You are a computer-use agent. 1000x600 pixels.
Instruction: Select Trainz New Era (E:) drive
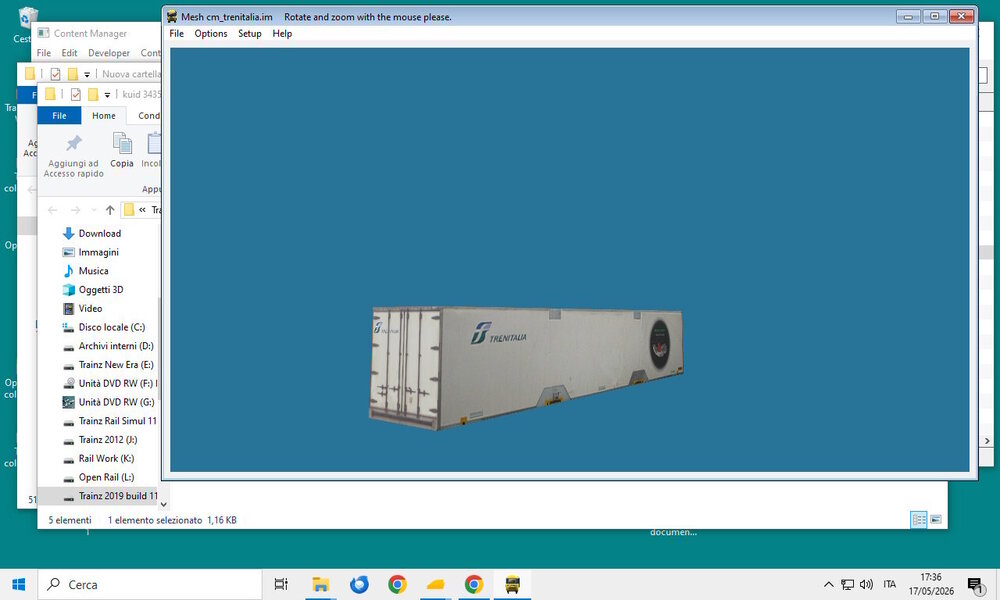[116, 365]
